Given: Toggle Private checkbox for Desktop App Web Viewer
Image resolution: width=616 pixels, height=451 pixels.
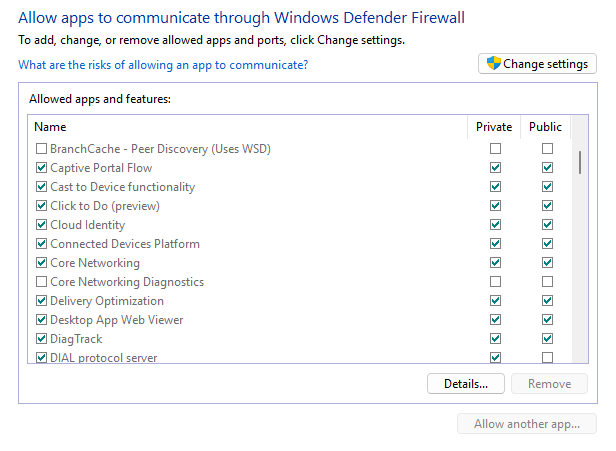Looking at the screenshot, I should point(495,319).
